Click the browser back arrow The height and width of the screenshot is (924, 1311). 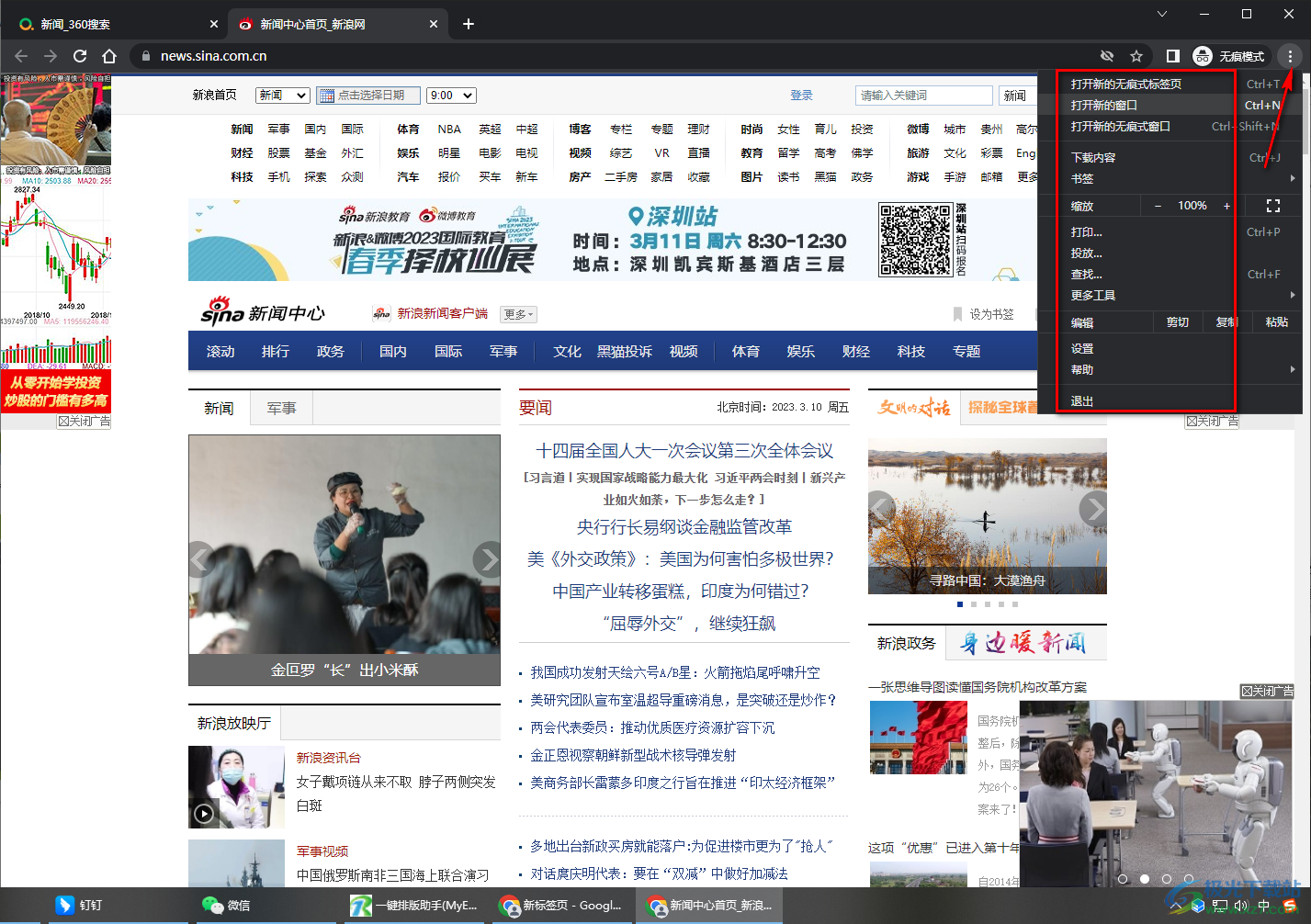21,56
